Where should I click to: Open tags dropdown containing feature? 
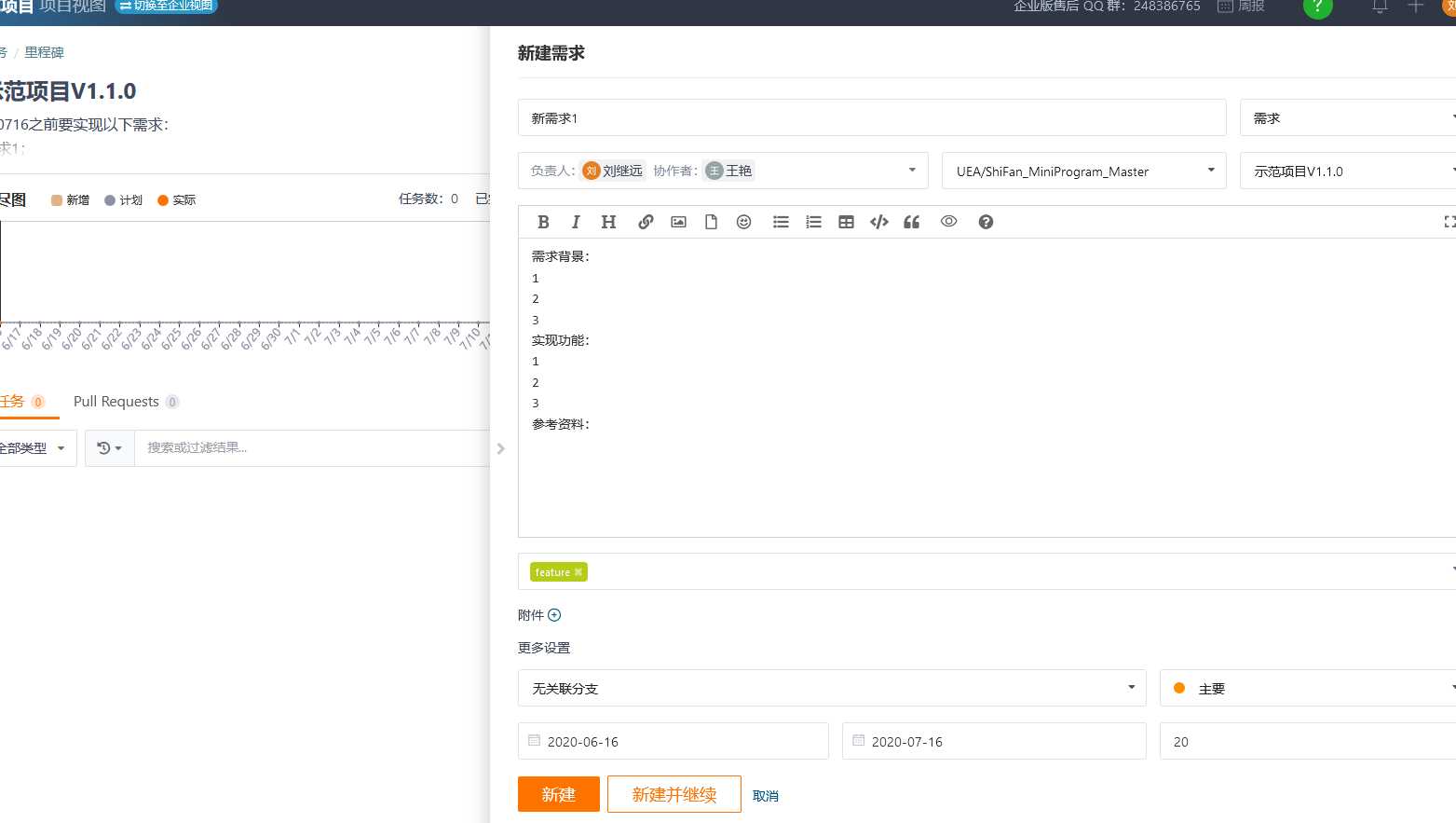(x=987, y=571)
